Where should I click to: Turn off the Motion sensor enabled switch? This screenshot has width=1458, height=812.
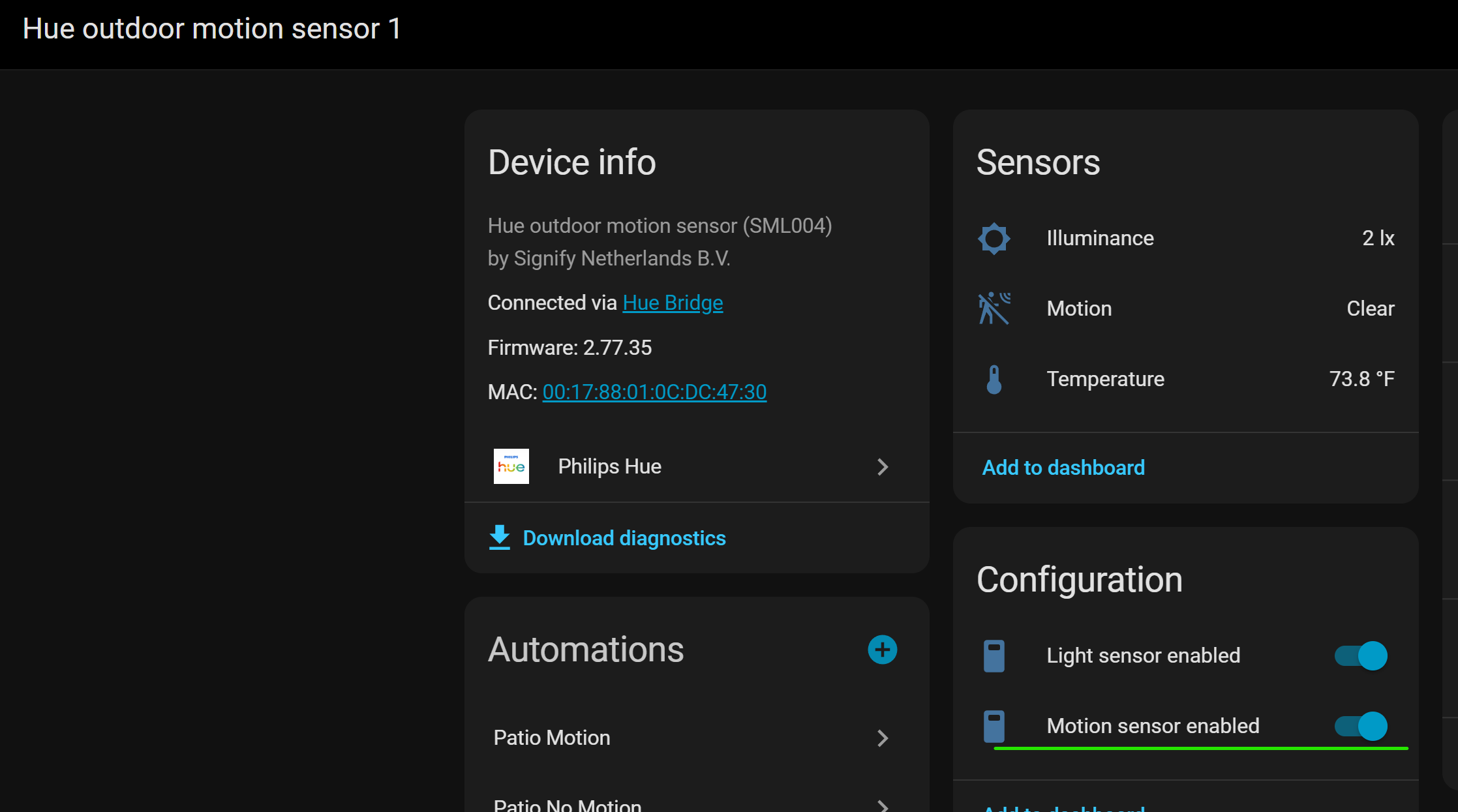tap(1361, 726)
